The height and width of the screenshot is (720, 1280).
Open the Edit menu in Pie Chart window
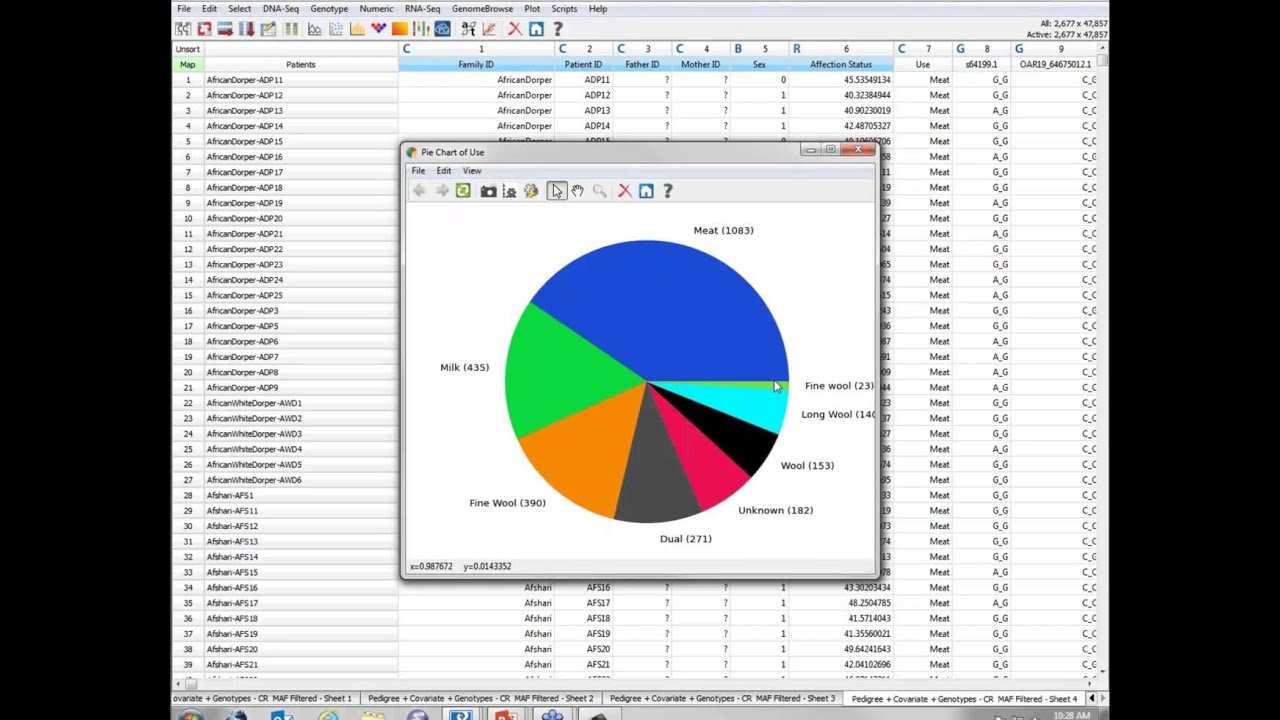tap(443, 171)
